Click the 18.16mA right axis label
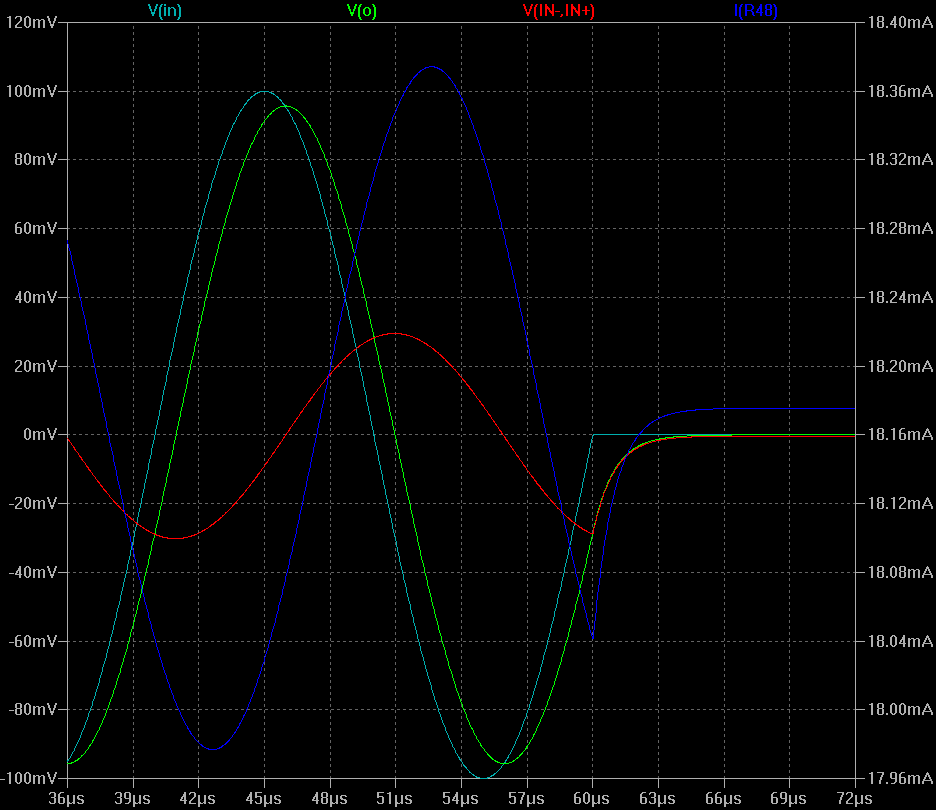The image size is (936, 810). point(900,435)
